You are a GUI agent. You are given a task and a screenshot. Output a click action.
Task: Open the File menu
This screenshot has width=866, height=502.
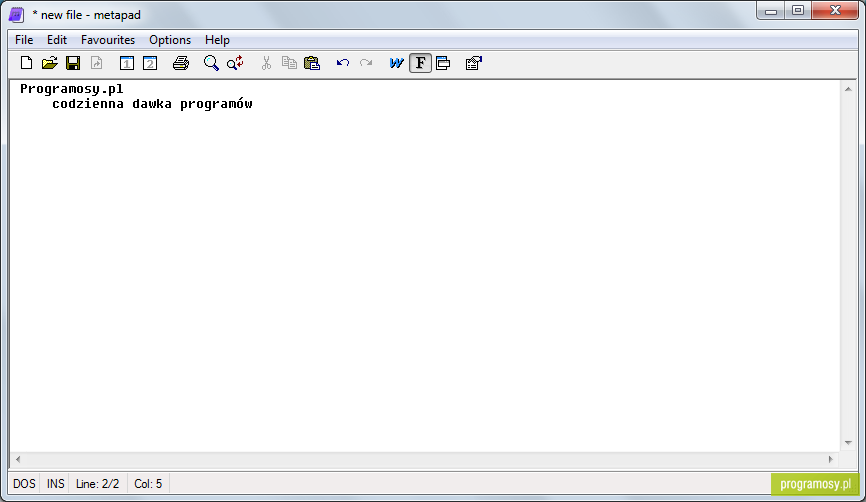[x=24, y=40]
